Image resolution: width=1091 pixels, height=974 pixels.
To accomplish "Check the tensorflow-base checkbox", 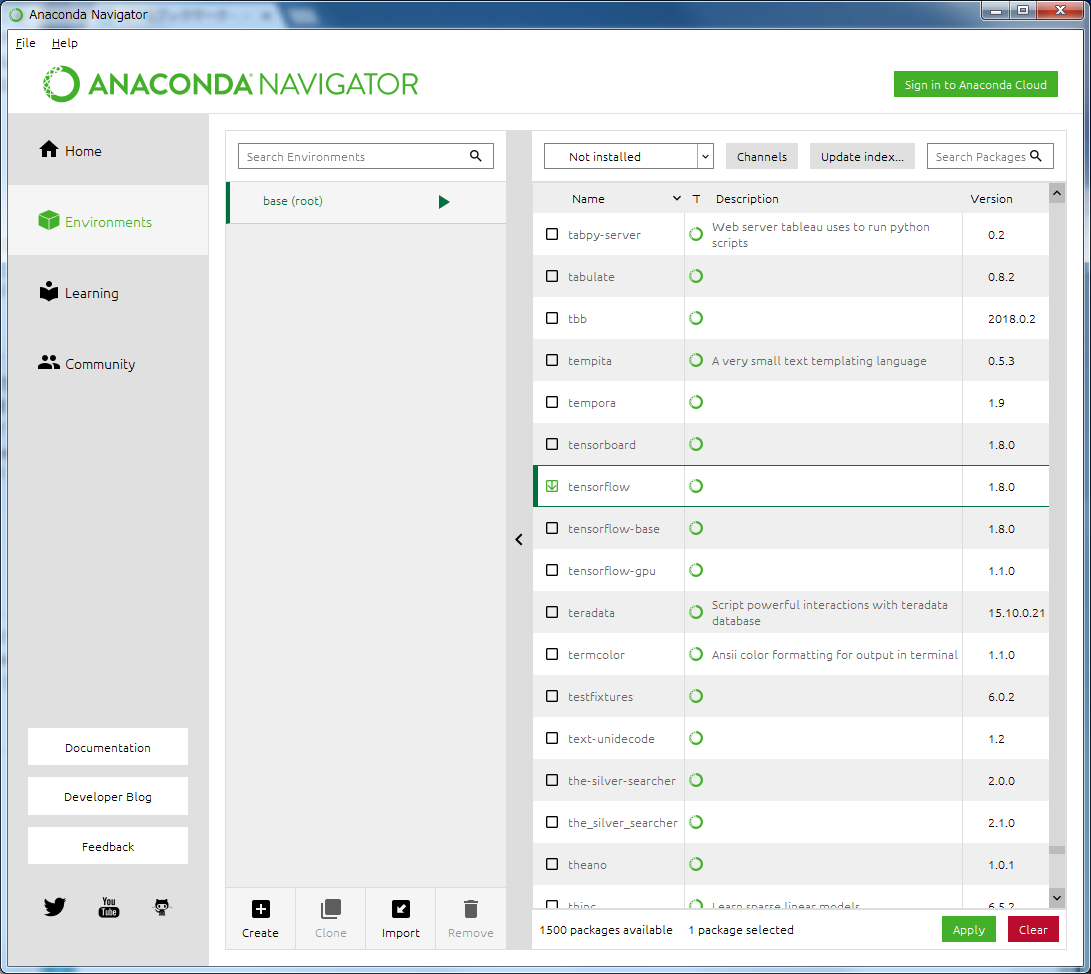I will [x=552, y=528].
